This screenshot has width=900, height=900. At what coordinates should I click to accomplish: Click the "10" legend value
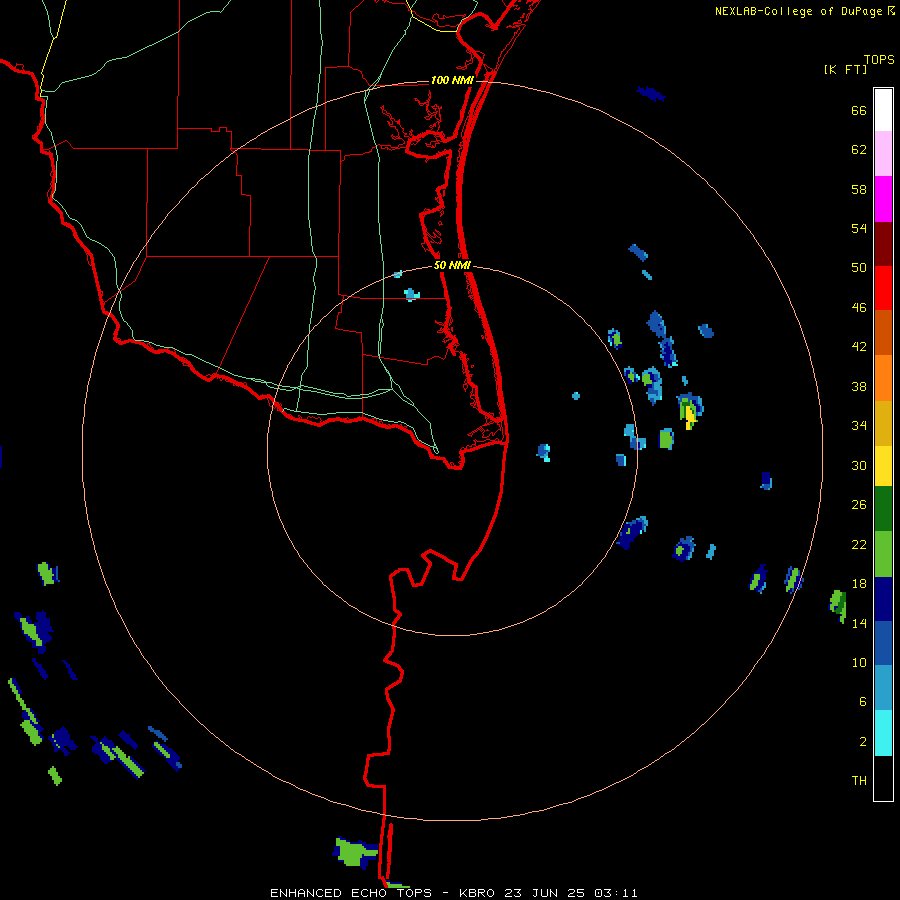859,663
